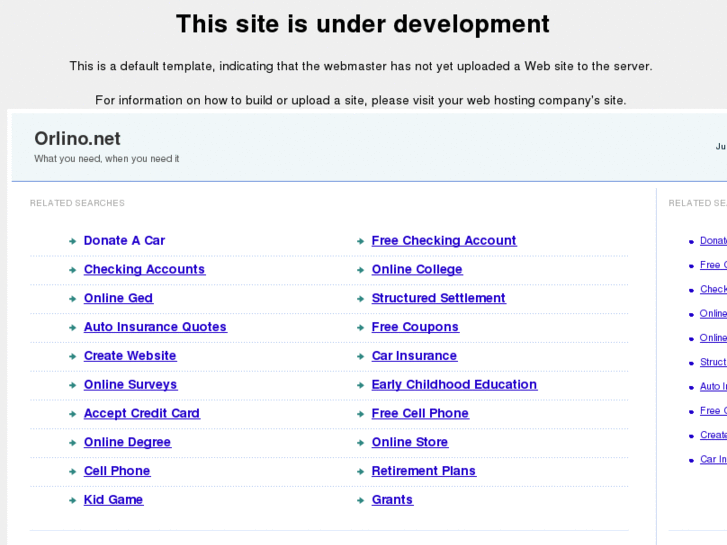Click the 'This site is under development' heading
727x545 pixels.
tap(363, 24)
